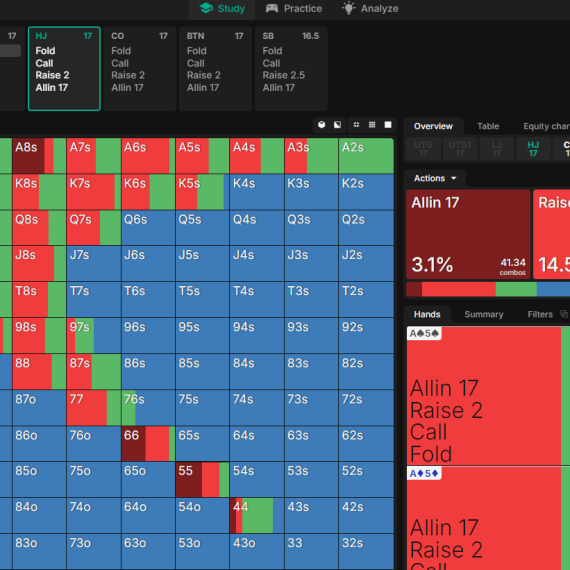The height and width of the screenshot is (570, 570).
Task: Select the HJ 17 position card
Action: (64, 69)
